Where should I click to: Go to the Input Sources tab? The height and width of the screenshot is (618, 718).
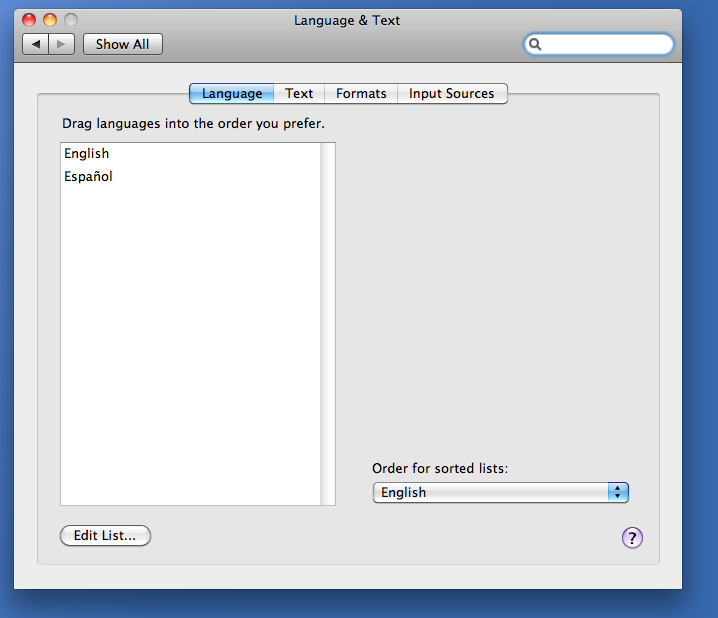coord(451,93)
